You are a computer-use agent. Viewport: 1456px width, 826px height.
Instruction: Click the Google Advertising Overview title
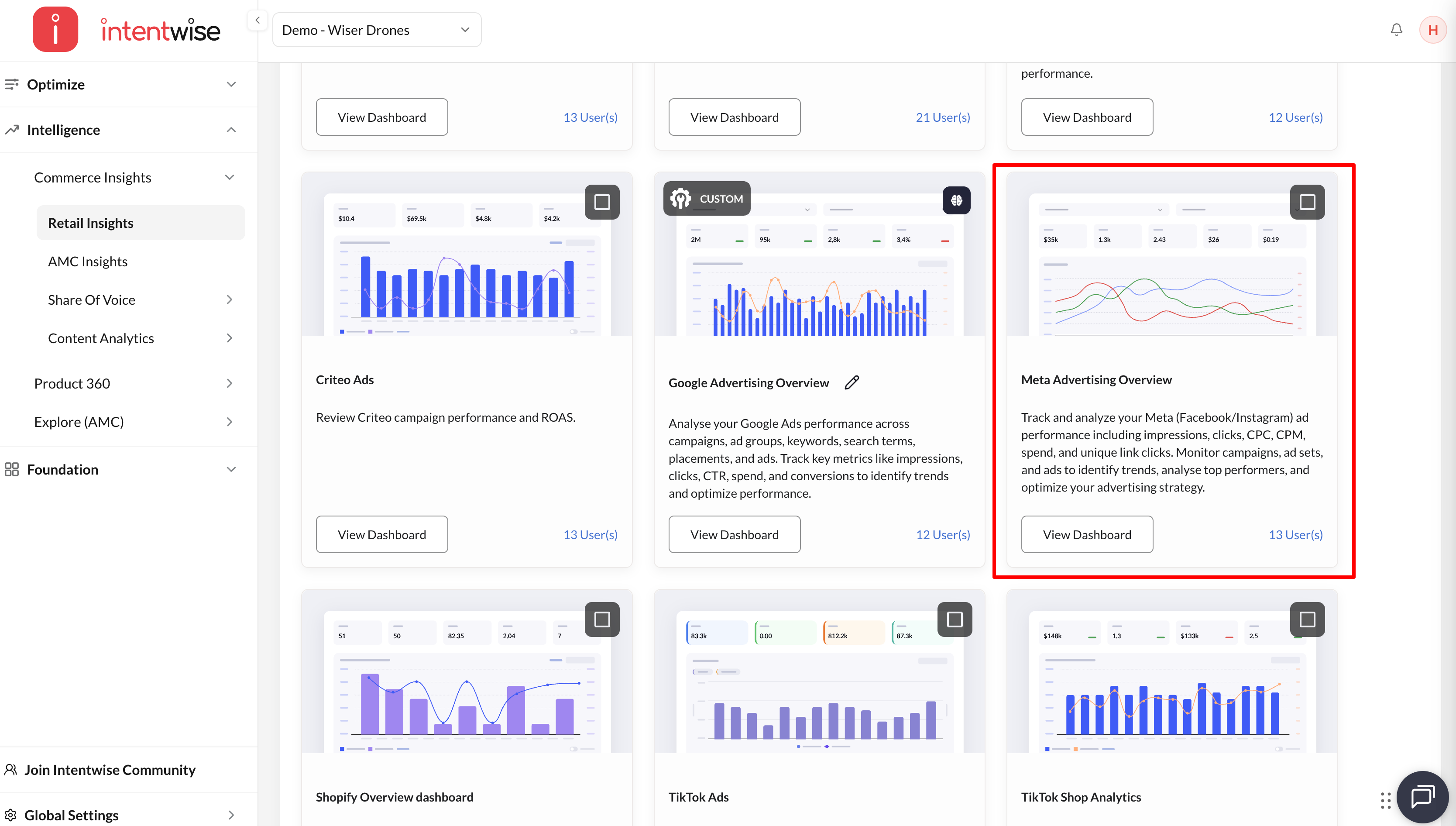point(749,383)
